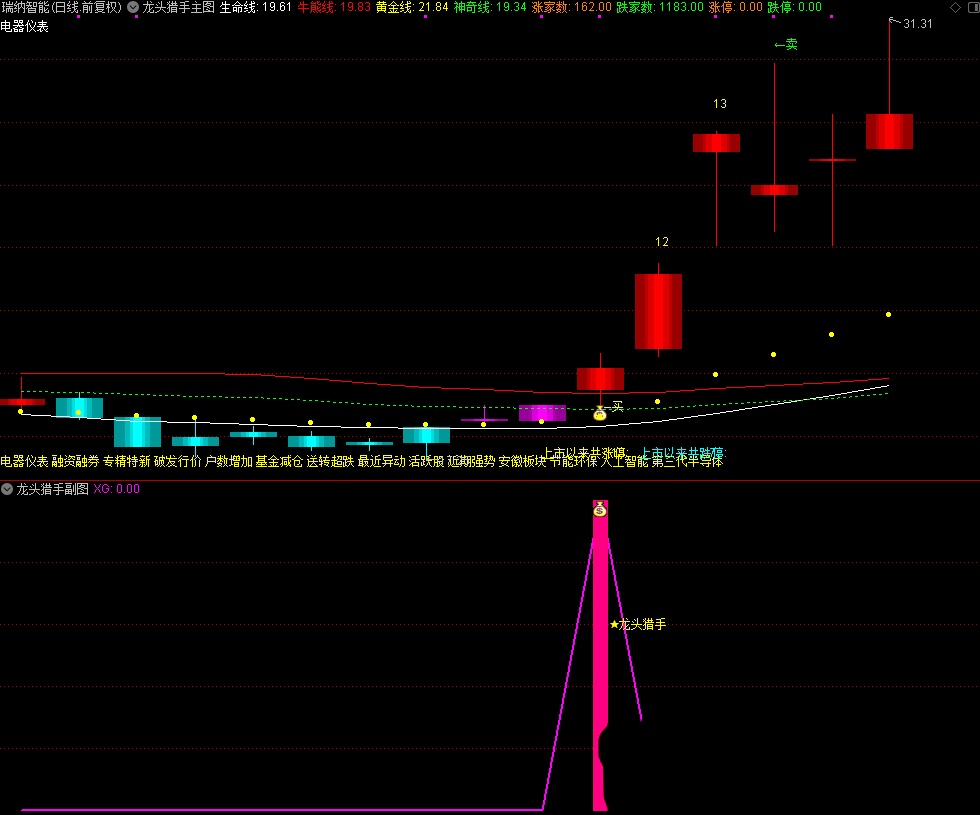This screenshot has width=980, height=815.
Task: Click the magenta candlestick on main chart
Action: pos(542,413)
